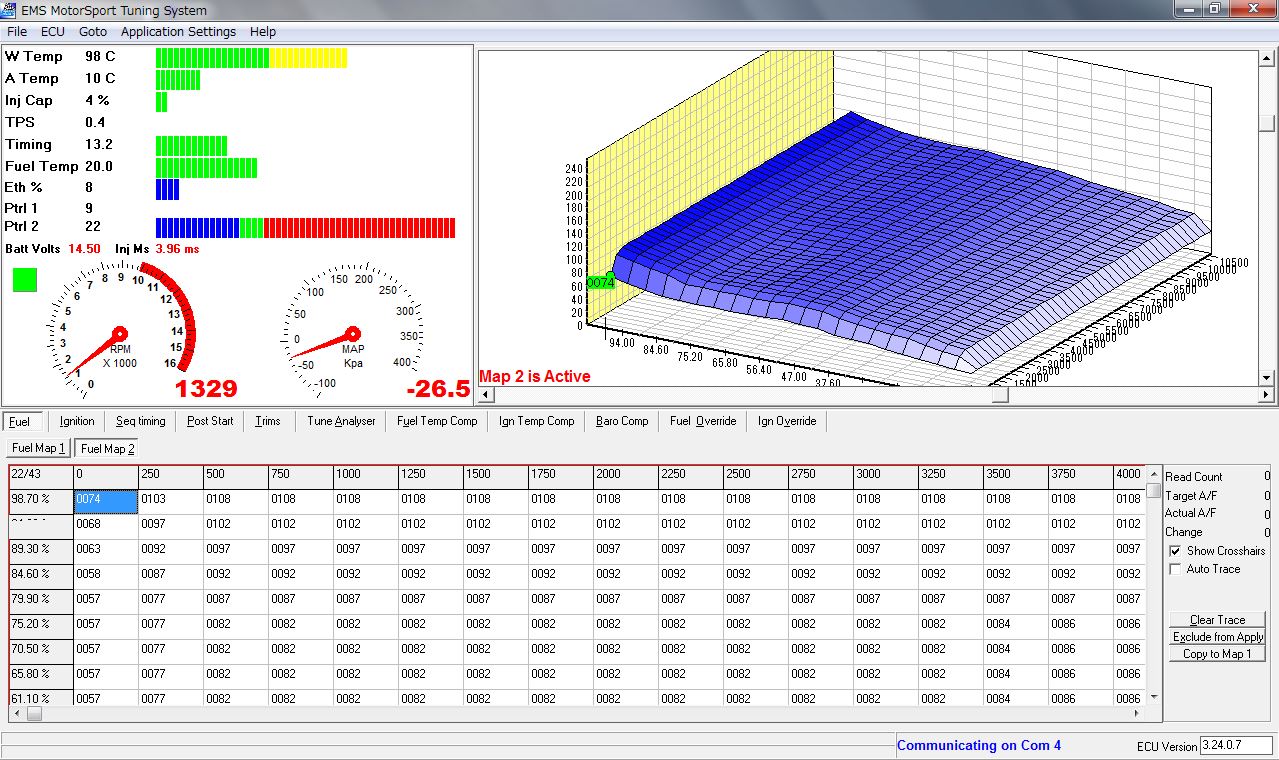The height and width of the screenshot is (760, 1279).
Task: Enable the Auto Trace checkbox
Action: 1174,569
